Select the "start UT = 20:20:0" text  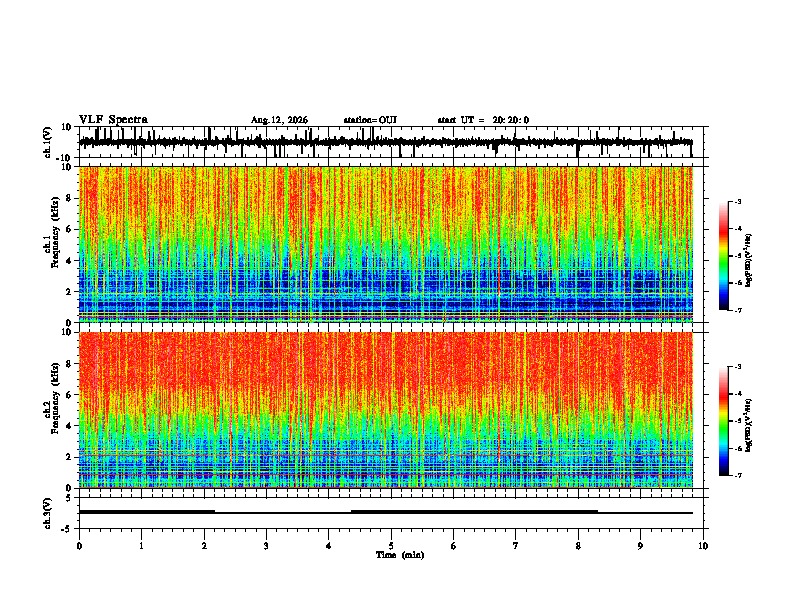(483, 120)
